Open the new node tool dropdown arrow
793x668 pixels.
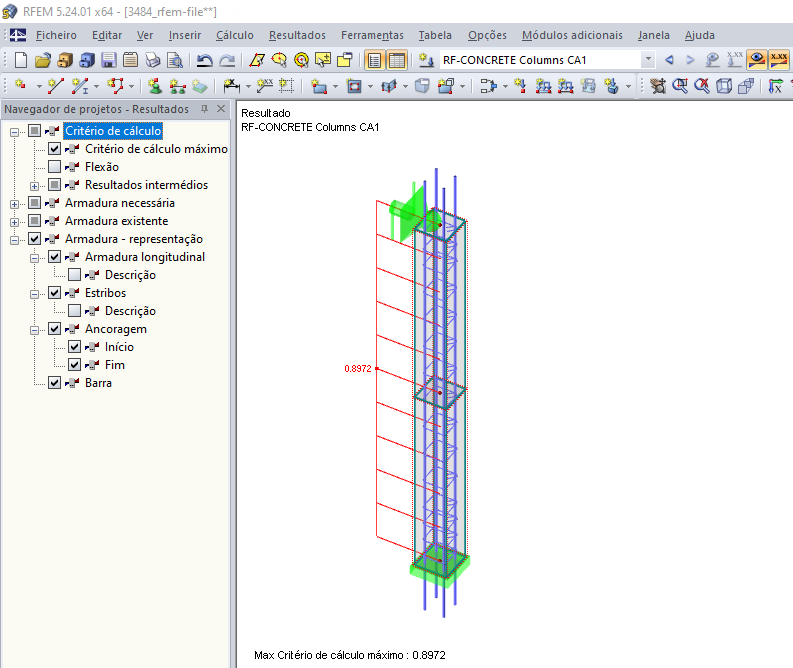coord(39,86)
